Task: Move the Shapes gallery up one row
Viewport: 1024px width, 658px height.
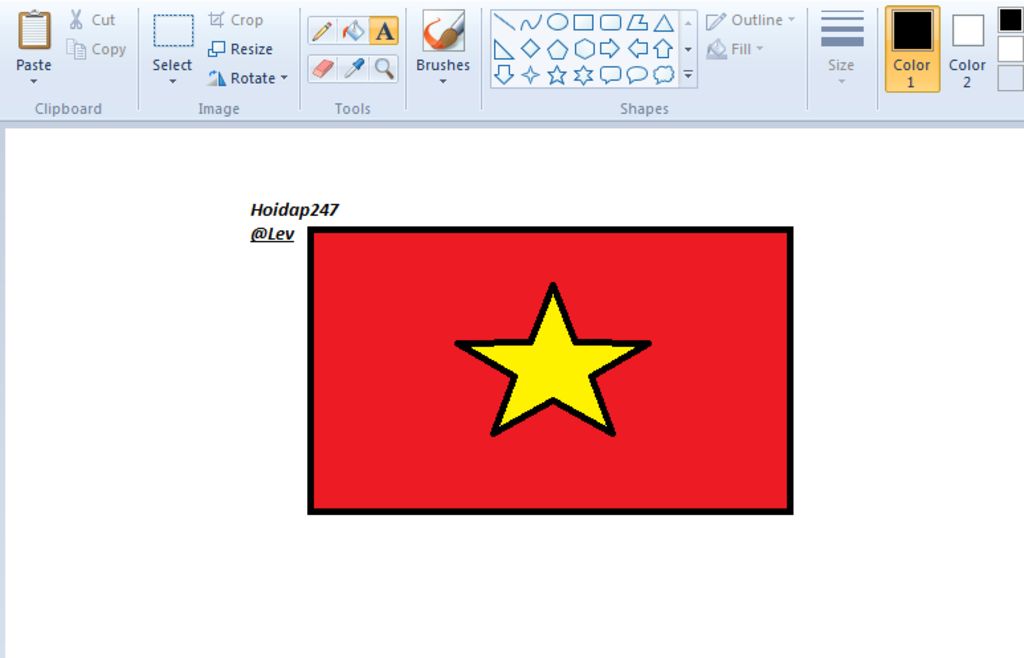Action: coord(688,23)
